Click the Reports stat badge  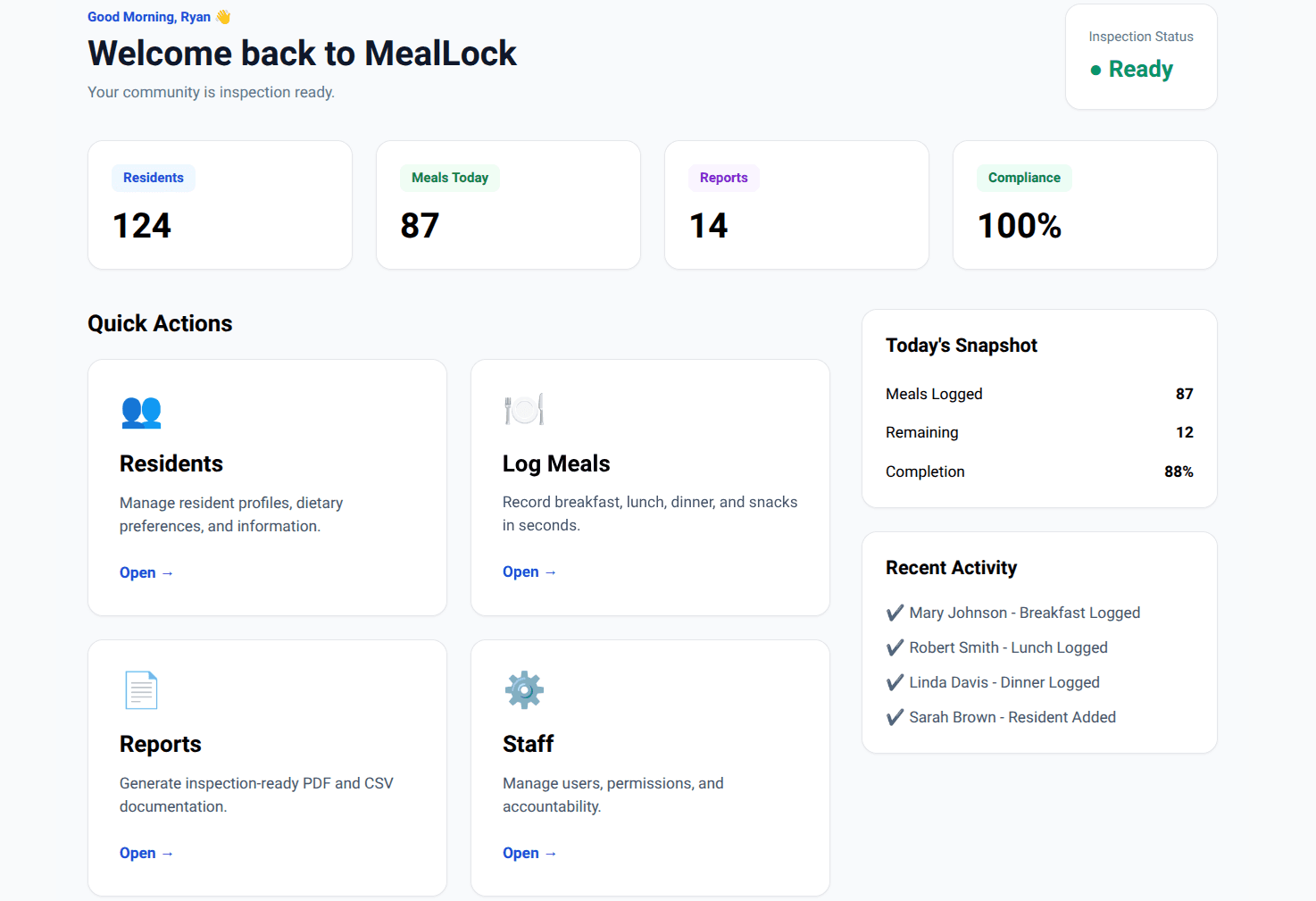(x=724, y=178)
